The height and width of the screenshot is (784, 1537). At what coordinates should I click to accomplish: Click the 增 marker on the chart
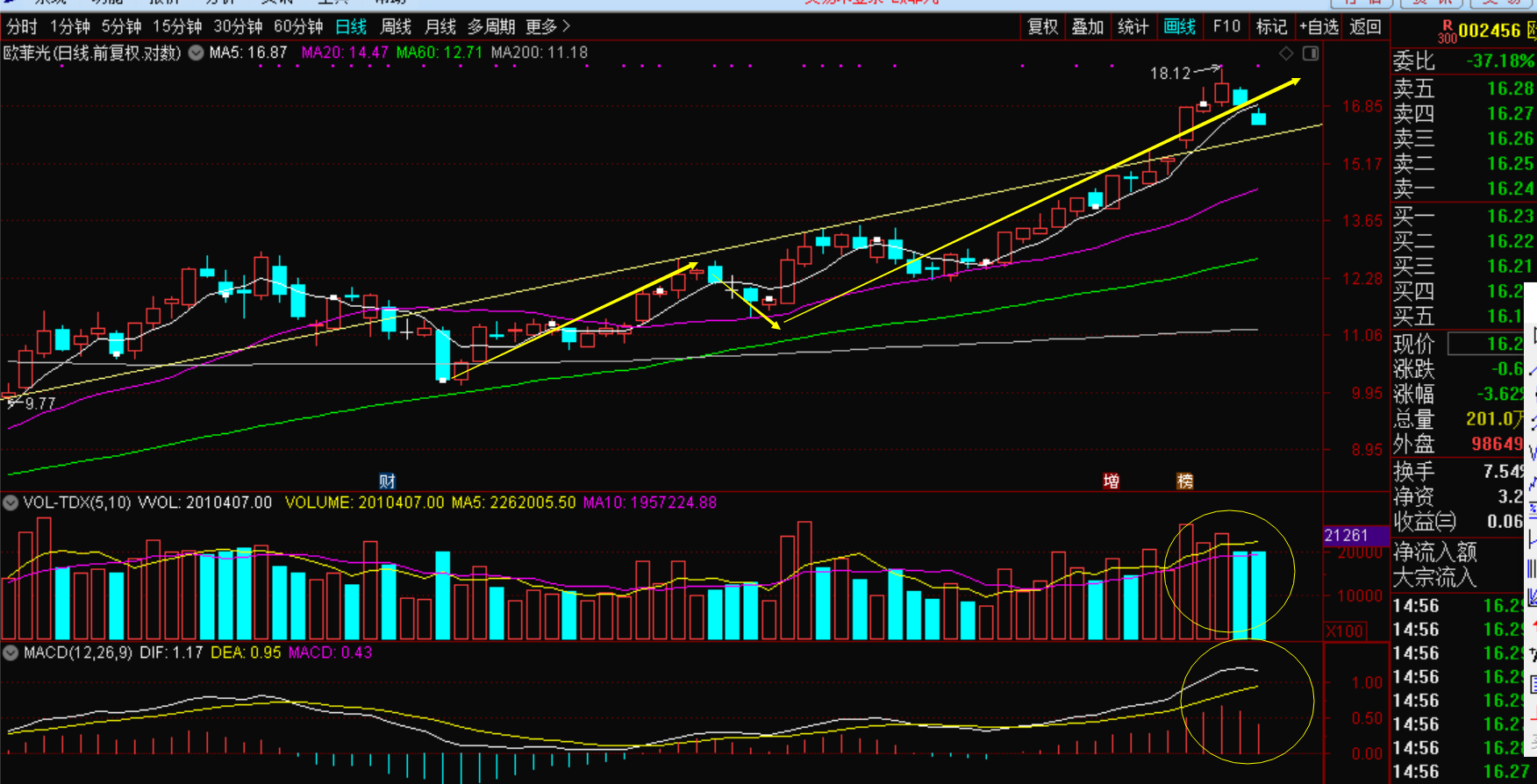pos(1111,481)
